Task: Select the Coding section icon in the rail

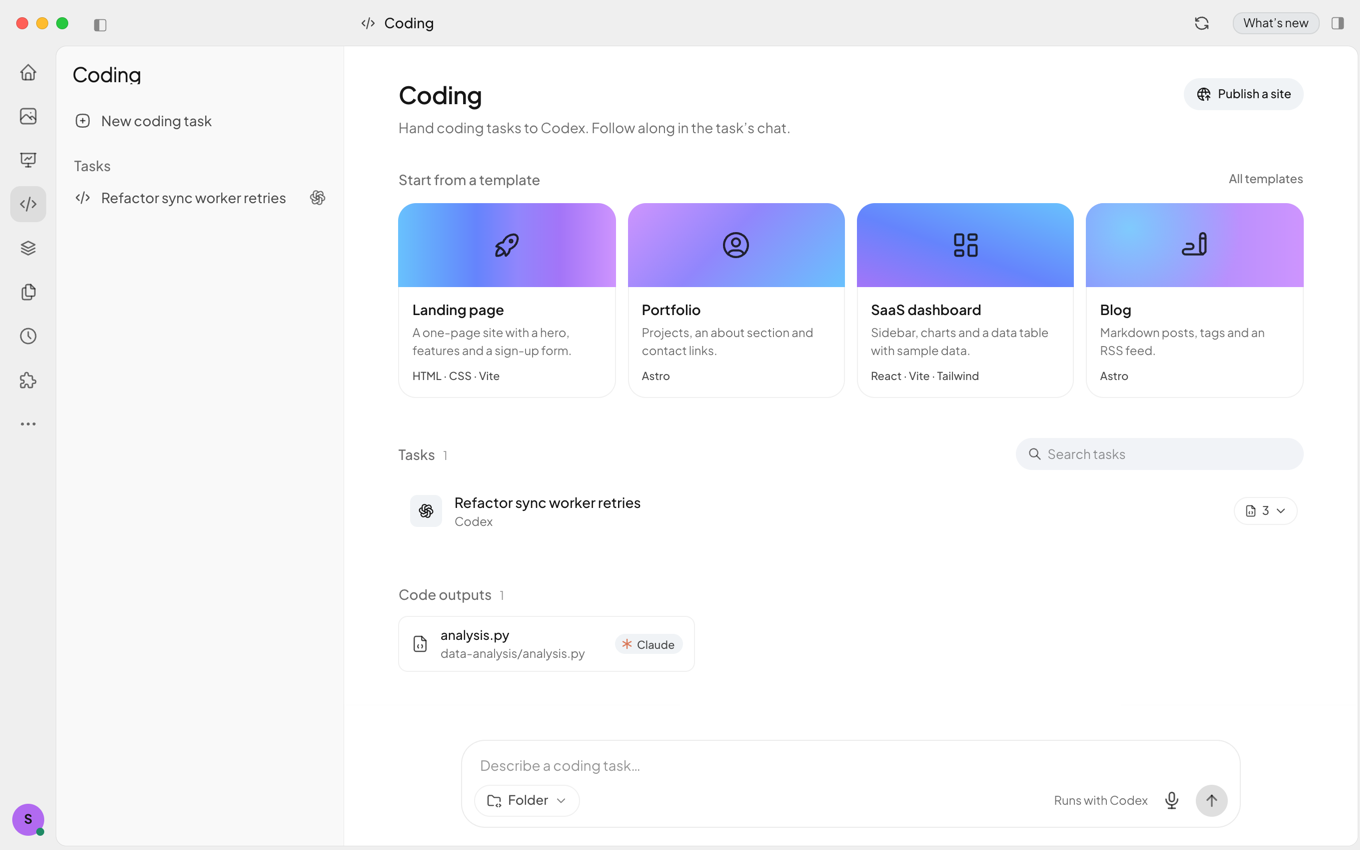Action: (x=28, y=204)
